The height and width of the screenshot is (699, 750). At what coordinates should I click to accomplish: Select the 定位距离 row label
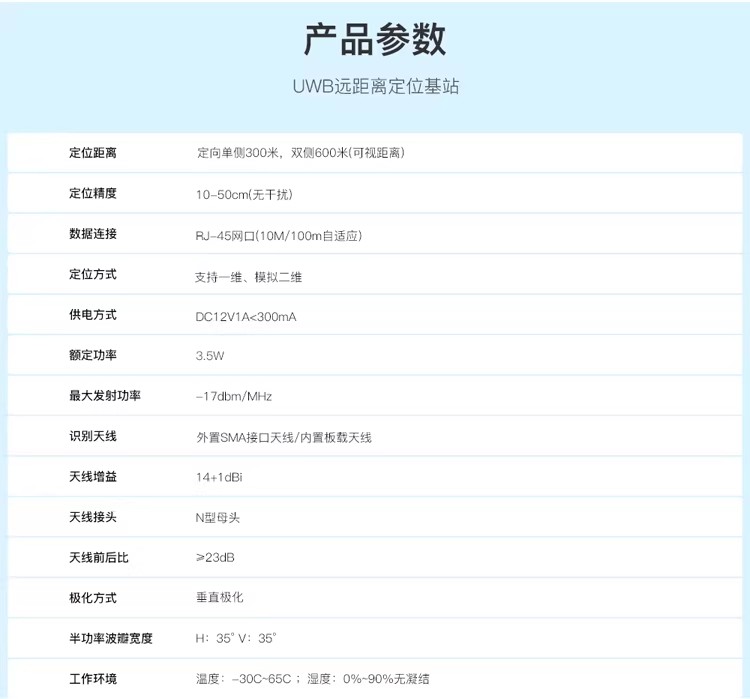[93, 153]
